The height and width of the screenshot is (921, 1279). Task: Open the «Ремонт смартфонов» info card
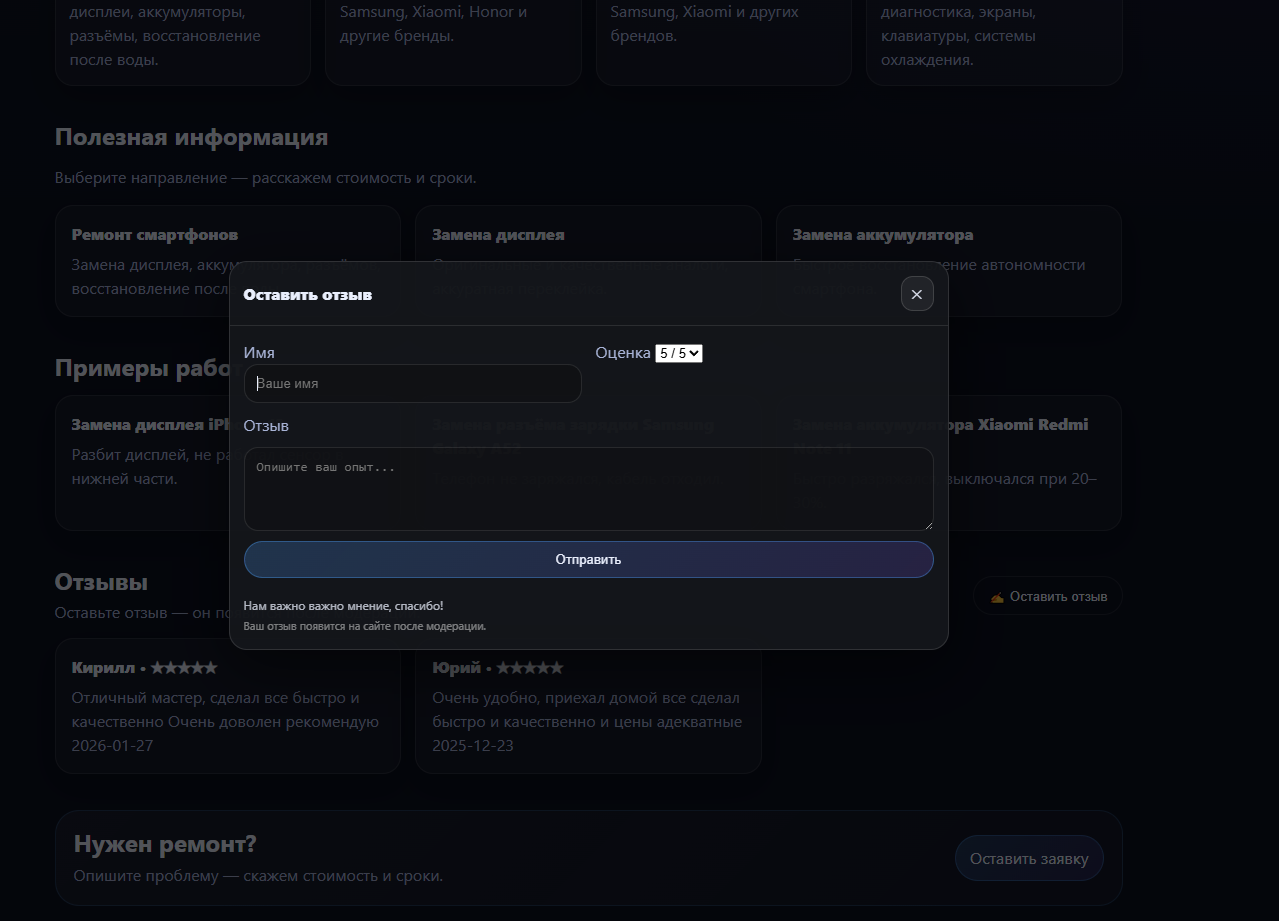pos(154,235)
